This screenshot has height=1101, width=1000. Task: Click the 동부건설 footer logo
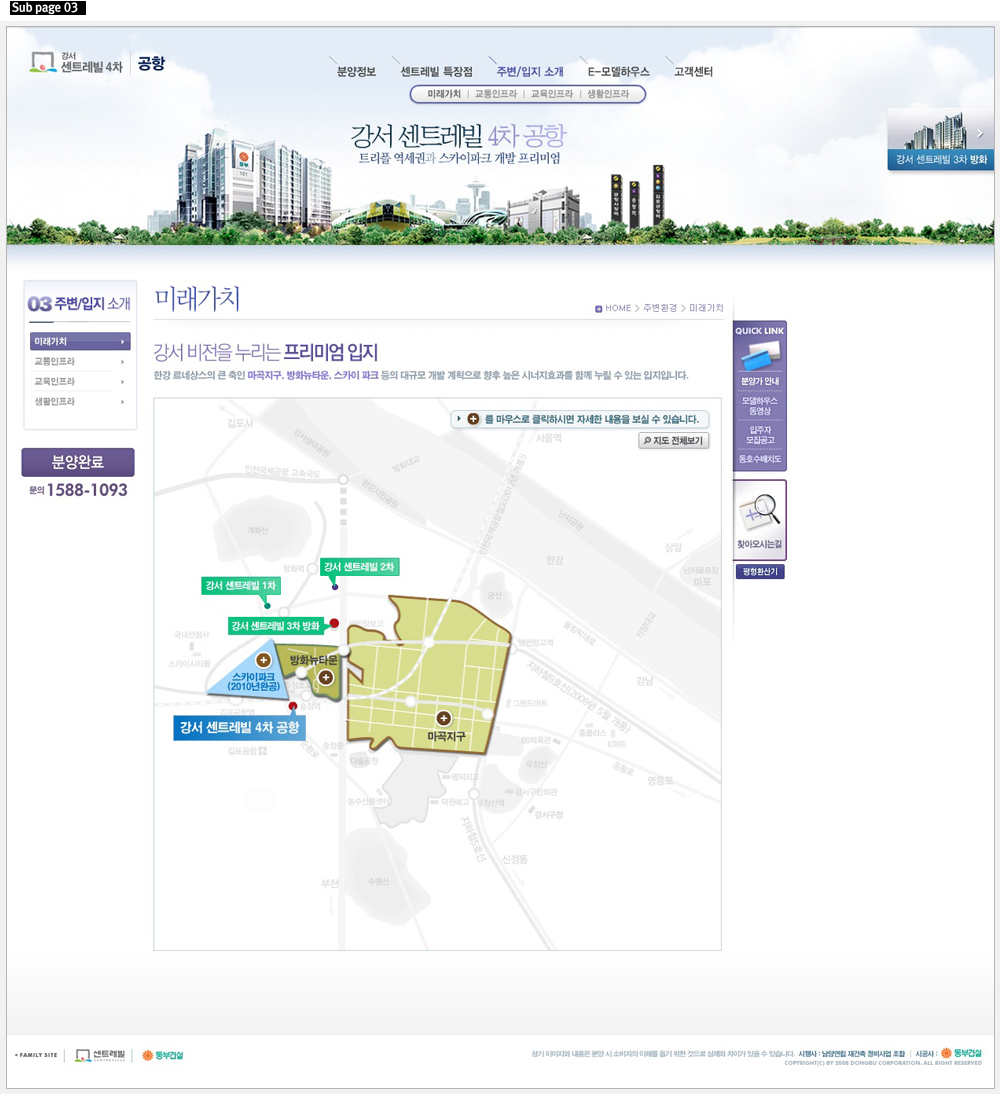[x=163, y=1055]
